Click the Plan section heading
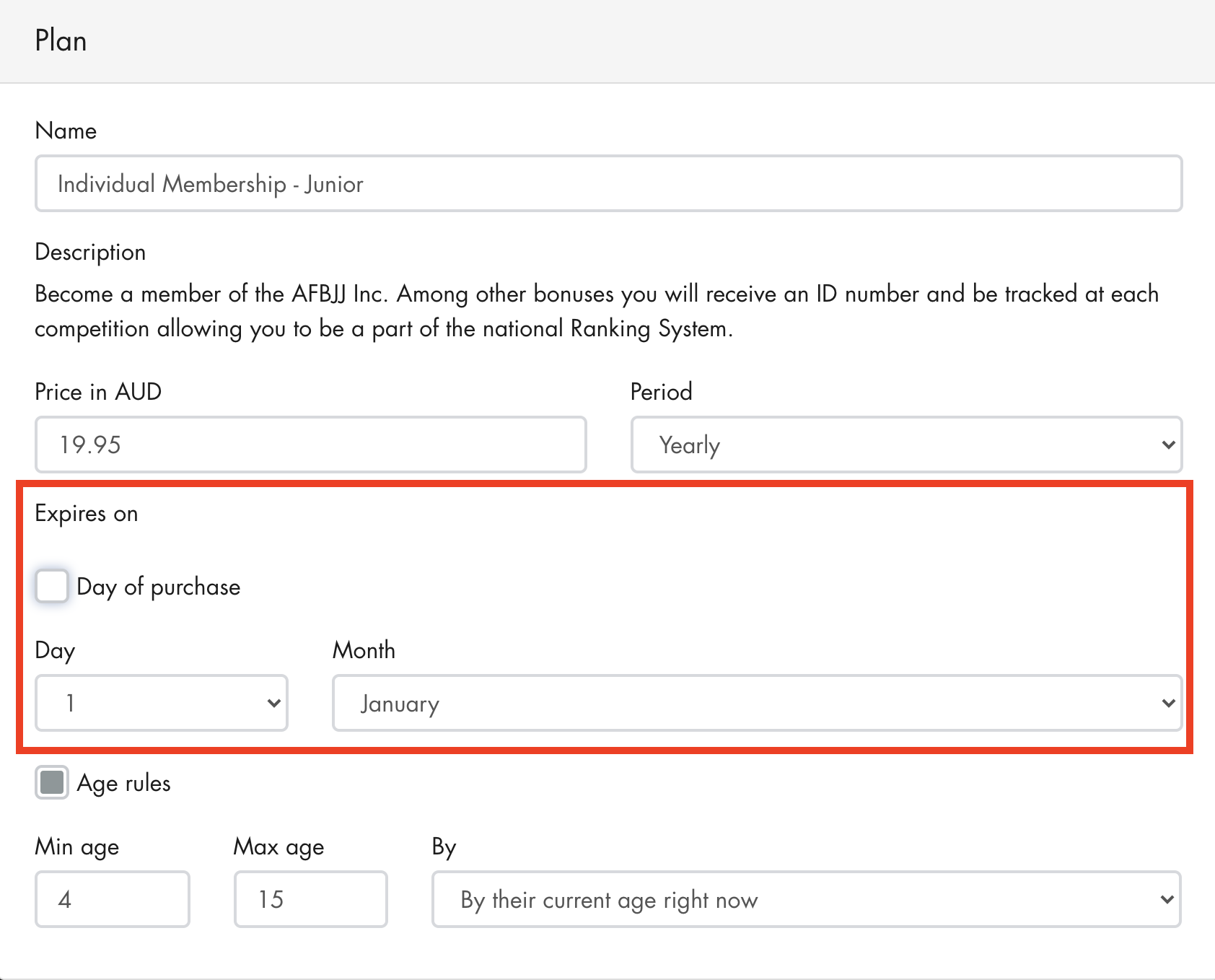The image size is (1215, 980). pyautogui.click(x=61, y=41)
